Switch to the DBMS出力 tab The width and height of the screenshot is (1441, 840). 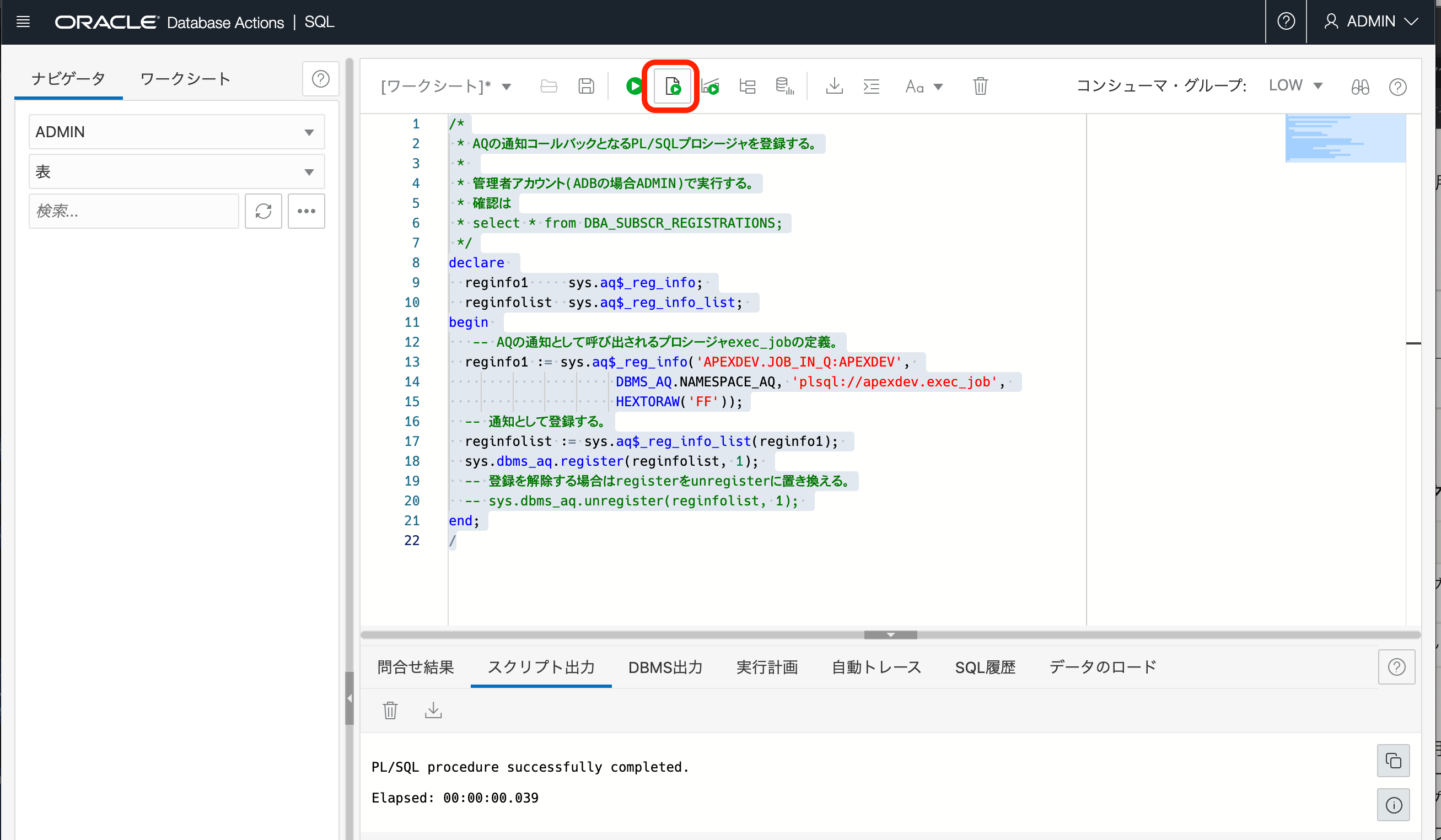(665, 667)
